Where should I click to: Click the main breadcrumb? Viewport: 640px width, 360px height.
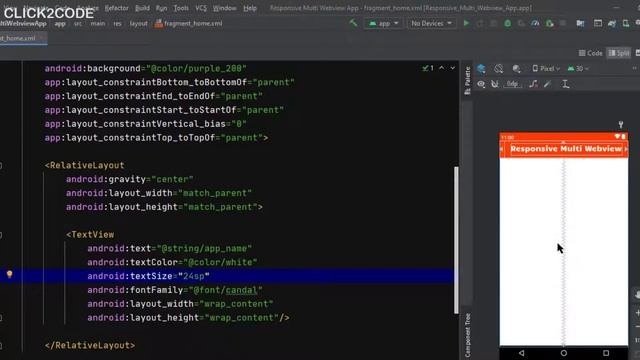pos(98,24)
